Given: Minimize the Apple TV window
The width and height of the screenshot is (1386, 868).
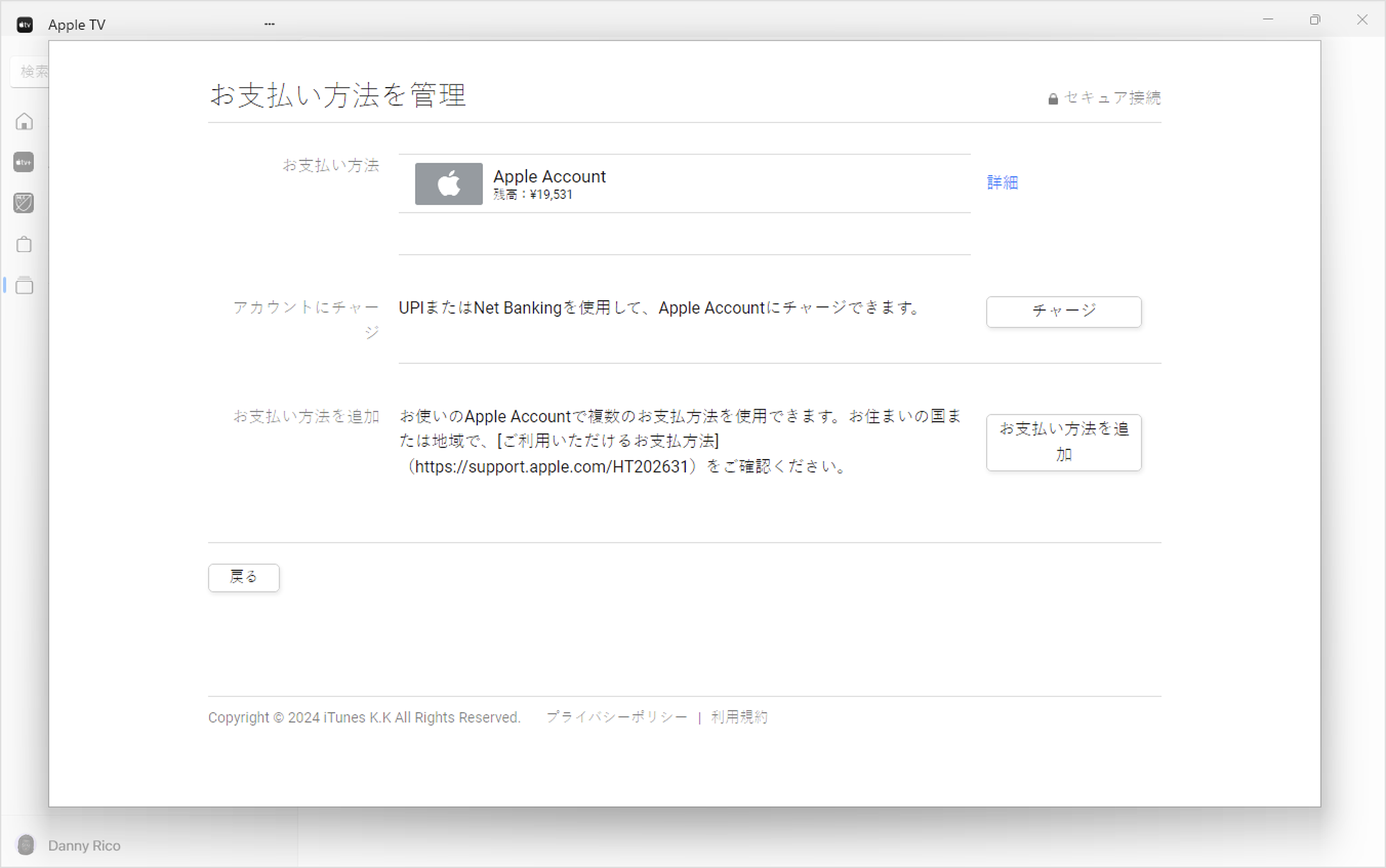Looking at the screenshot, I should (1268, 20).
